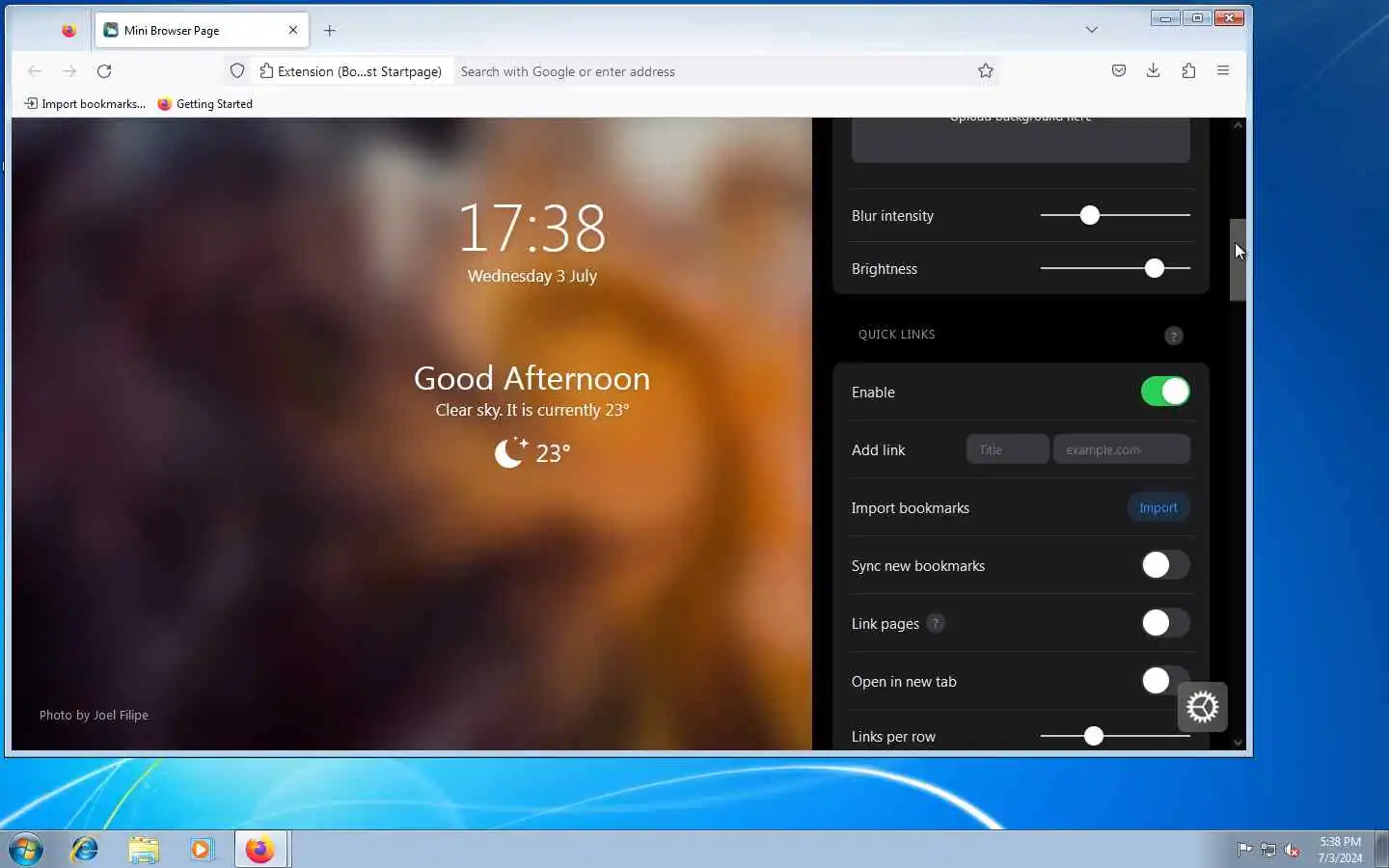Viewport: 1389px width, 868px height.
Task: Open Save to Pocket icon
Action: pyautogui.click(x=1118, y=70)
